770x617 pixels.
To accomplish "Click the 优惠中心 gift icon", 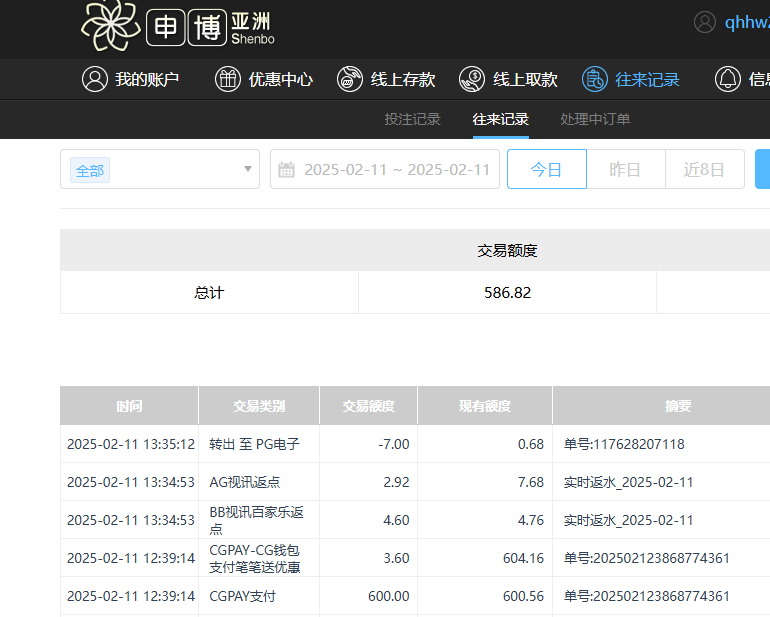I will click(x=228, y=80).
